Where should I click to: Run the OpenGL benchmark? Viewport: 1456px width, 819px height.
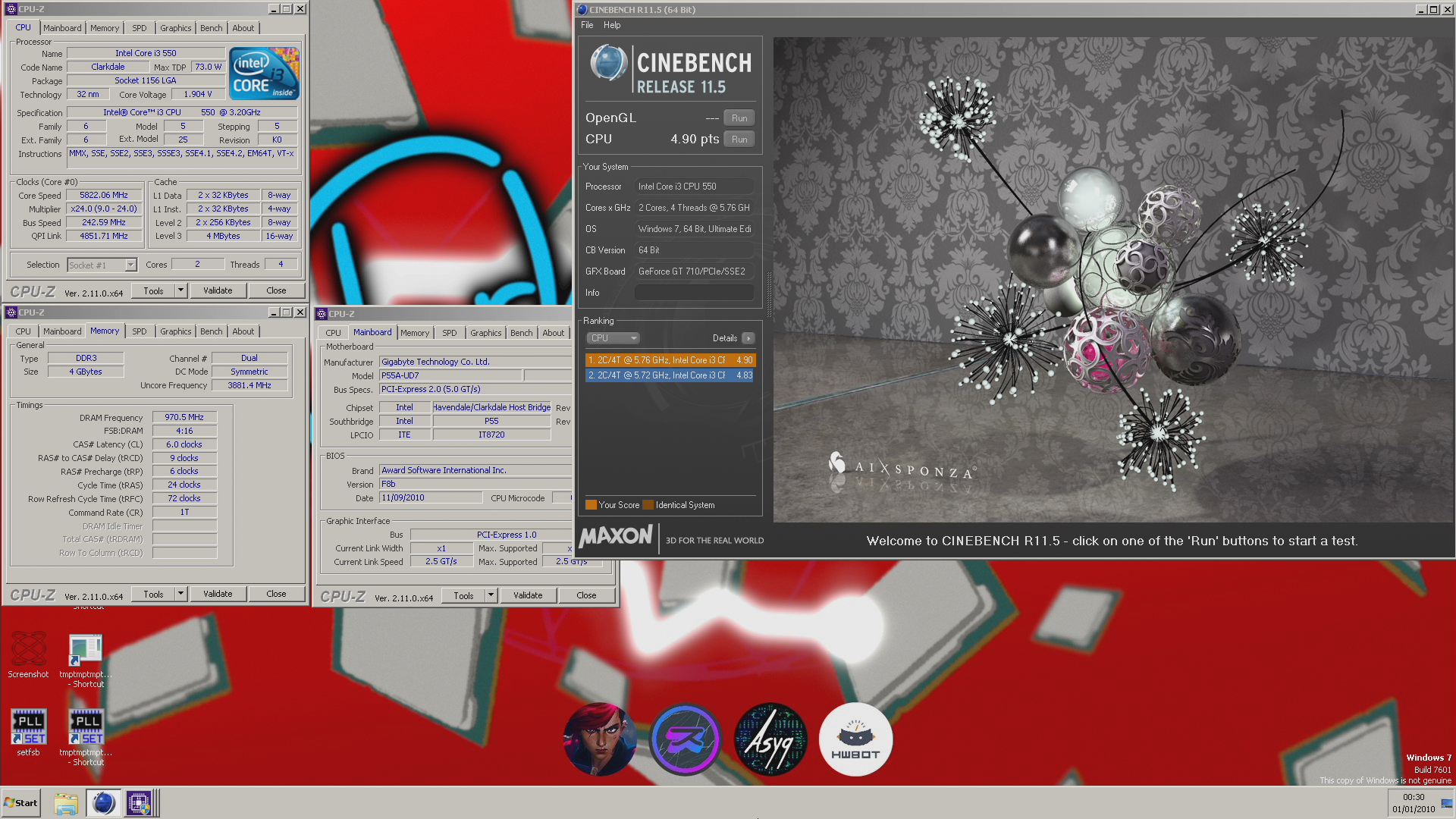coord(739,118)
